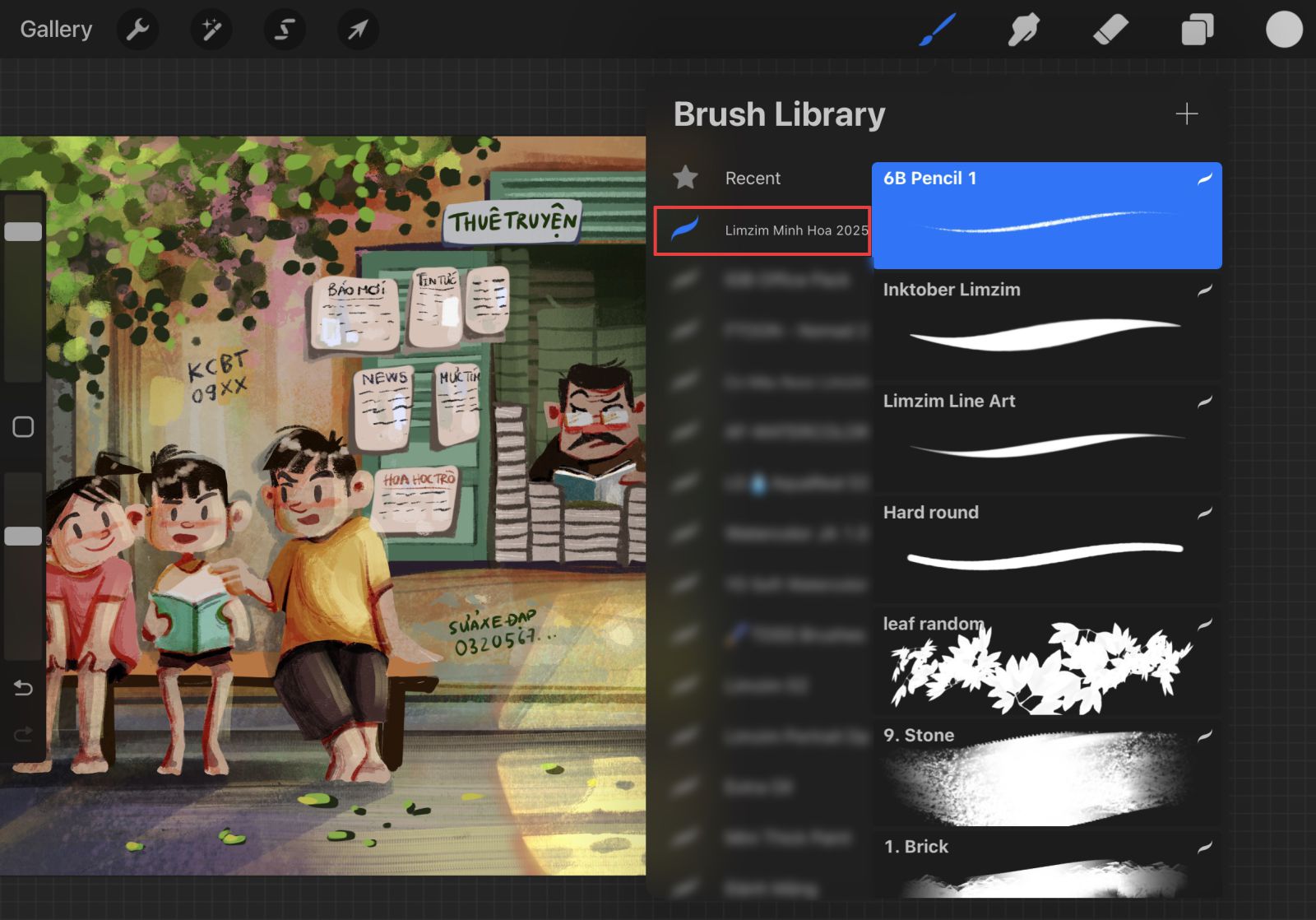Viewport: 1316px width, 920px height.
Task: Click the Brush Library title
Action: tap(779, 114)
